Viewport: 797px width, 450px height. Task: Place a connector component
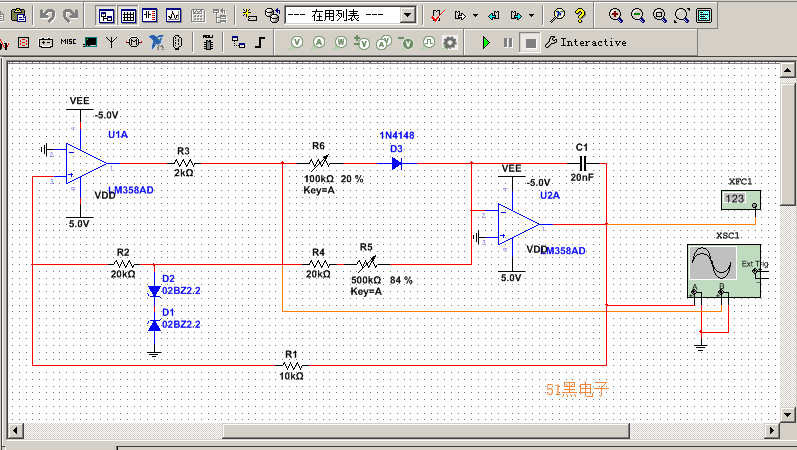tap(177, 42)
